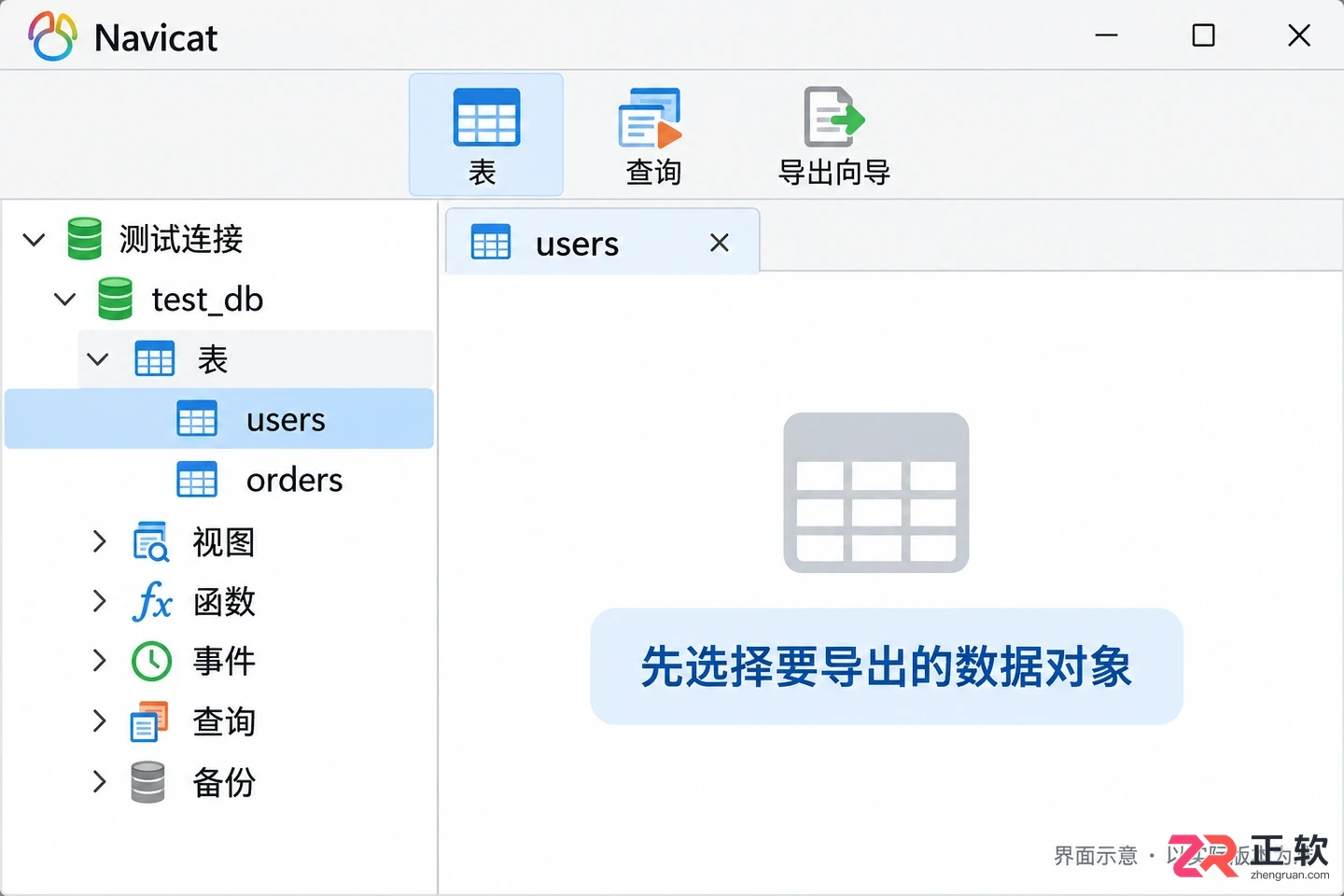Click the 事件 clock icon
Screen dimensions: 1344x896
(151, 661)
